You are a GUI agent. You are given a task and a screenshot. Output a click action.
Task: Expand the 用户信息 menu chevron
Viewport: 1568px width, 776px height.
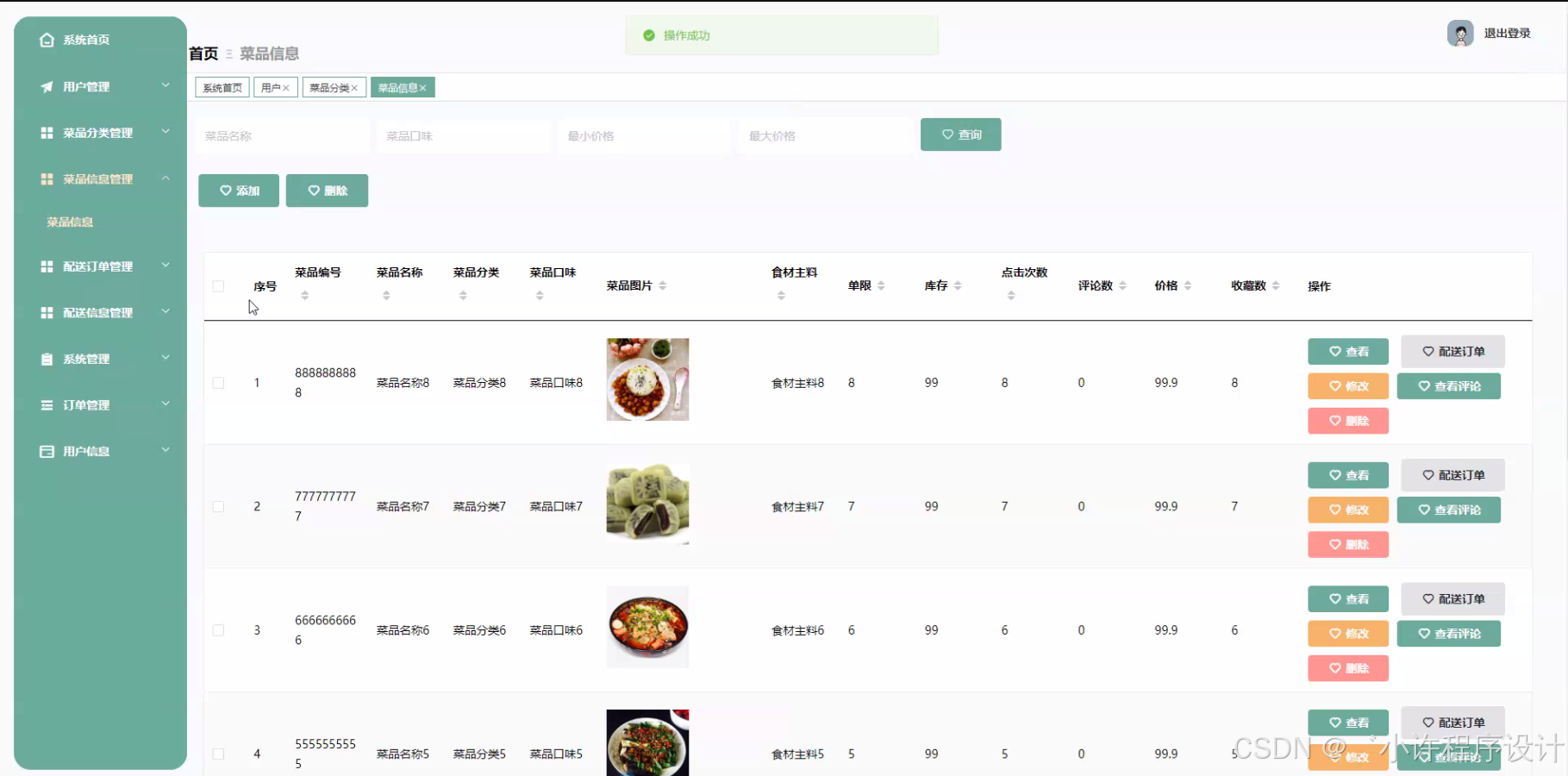[x=166, y=450]
